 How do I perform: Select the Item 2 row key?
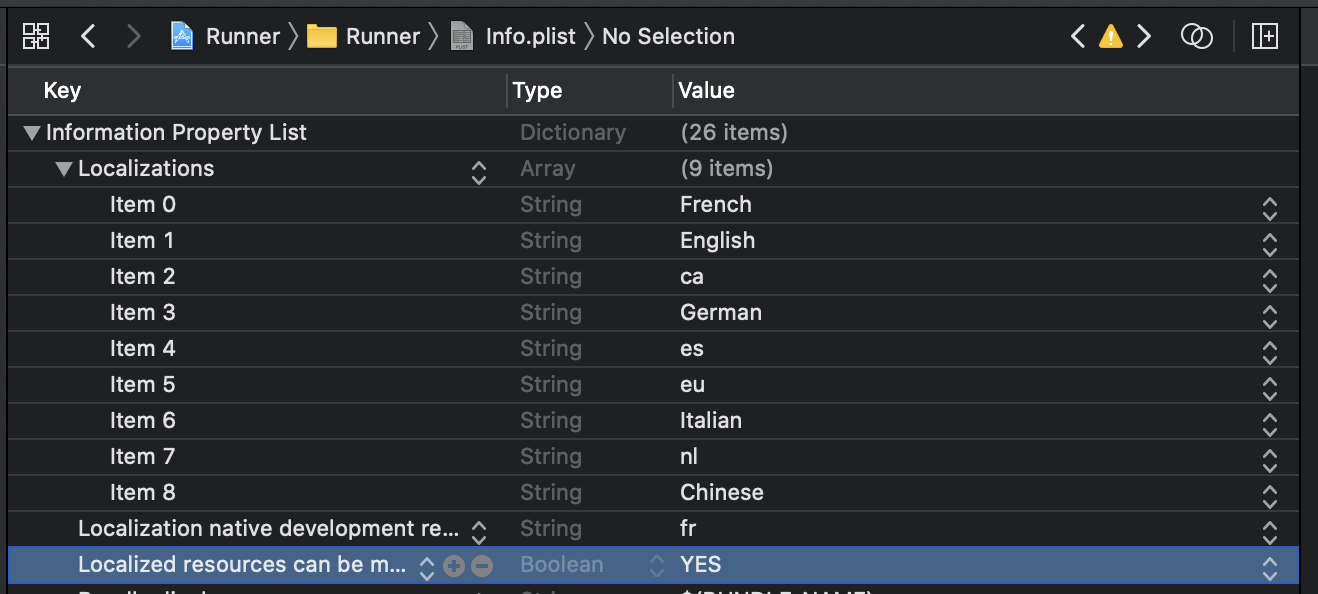click(143, 277)
